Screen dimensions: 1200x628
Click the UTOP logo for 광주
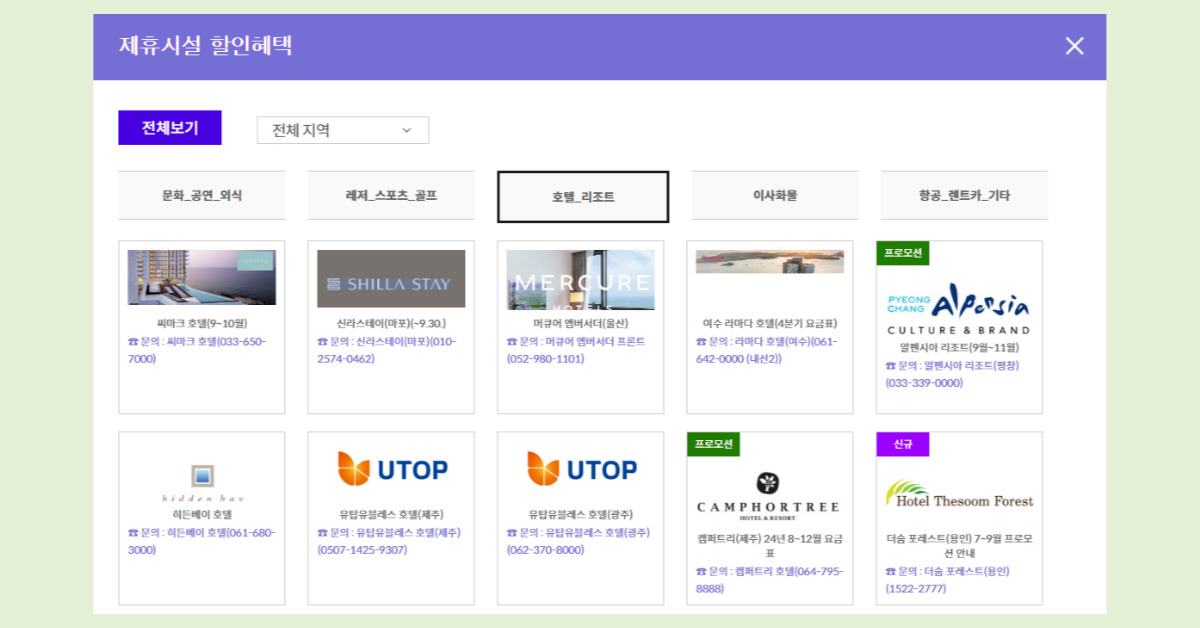pos(581,469)
